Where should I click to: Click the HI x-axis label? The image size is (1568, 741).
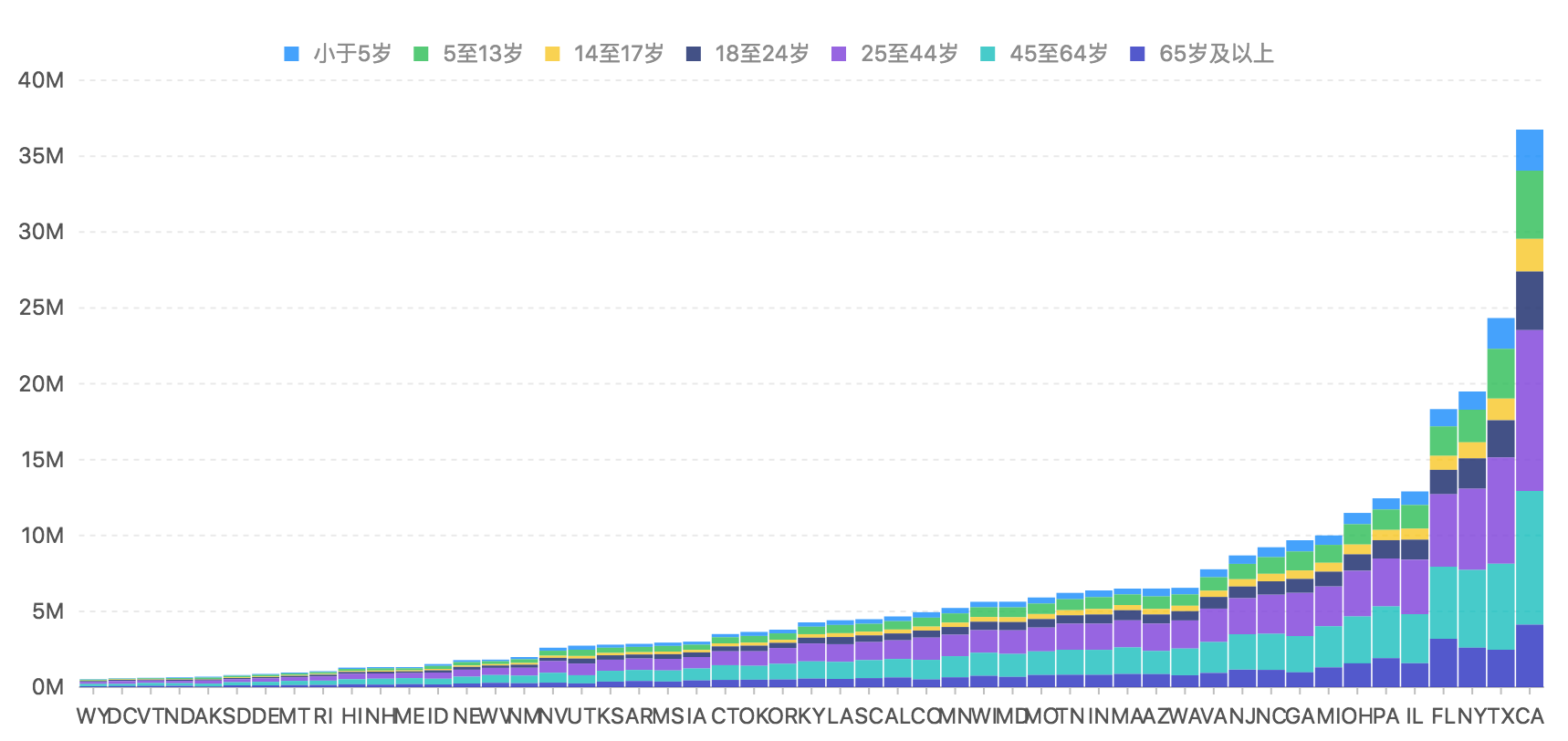tap(352, 716)
